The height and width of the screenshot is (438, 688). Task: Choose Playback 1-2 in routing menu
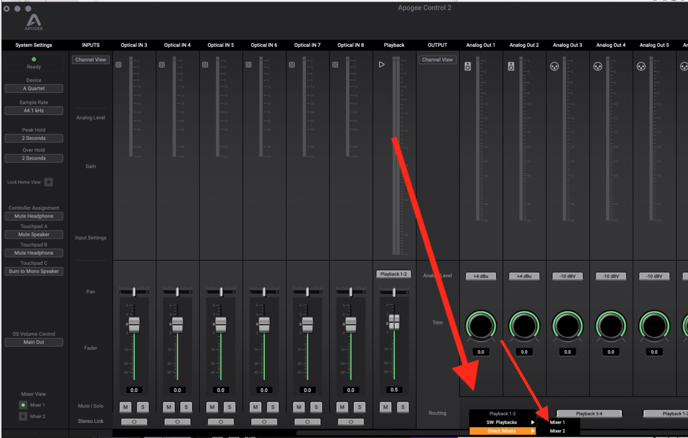[x=502, y=414]
